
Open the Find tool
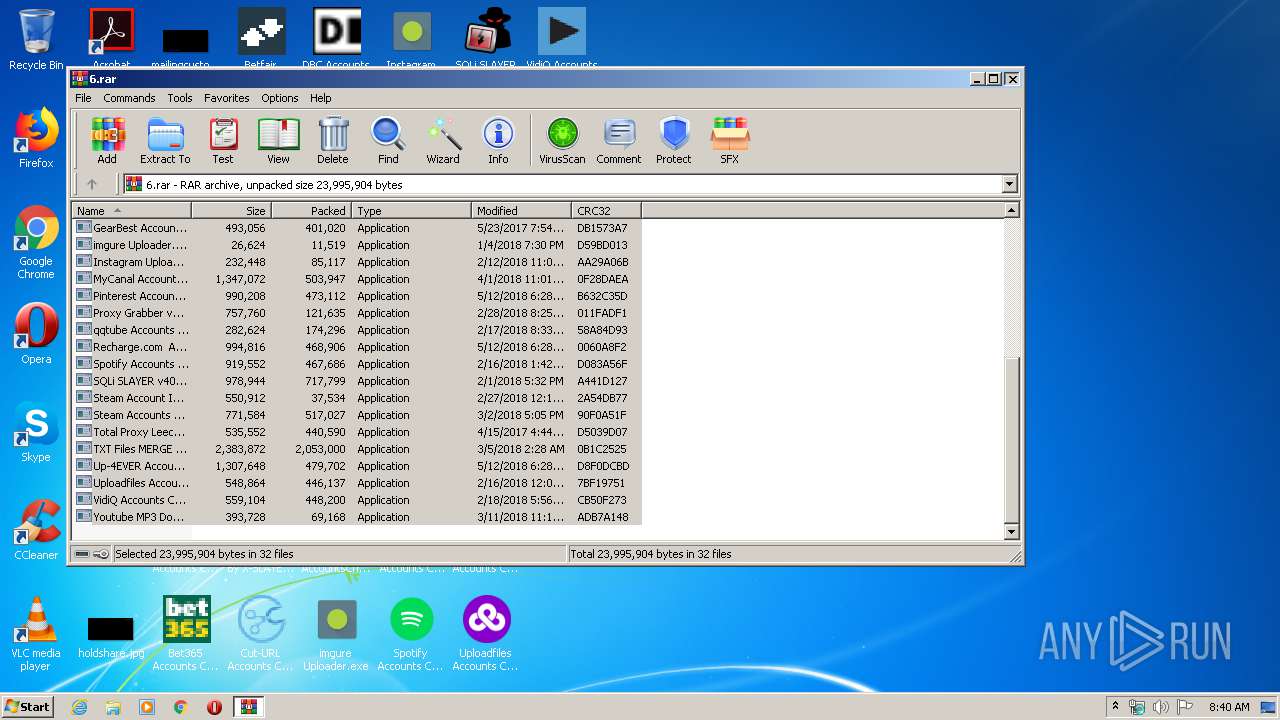coord(388,141)
